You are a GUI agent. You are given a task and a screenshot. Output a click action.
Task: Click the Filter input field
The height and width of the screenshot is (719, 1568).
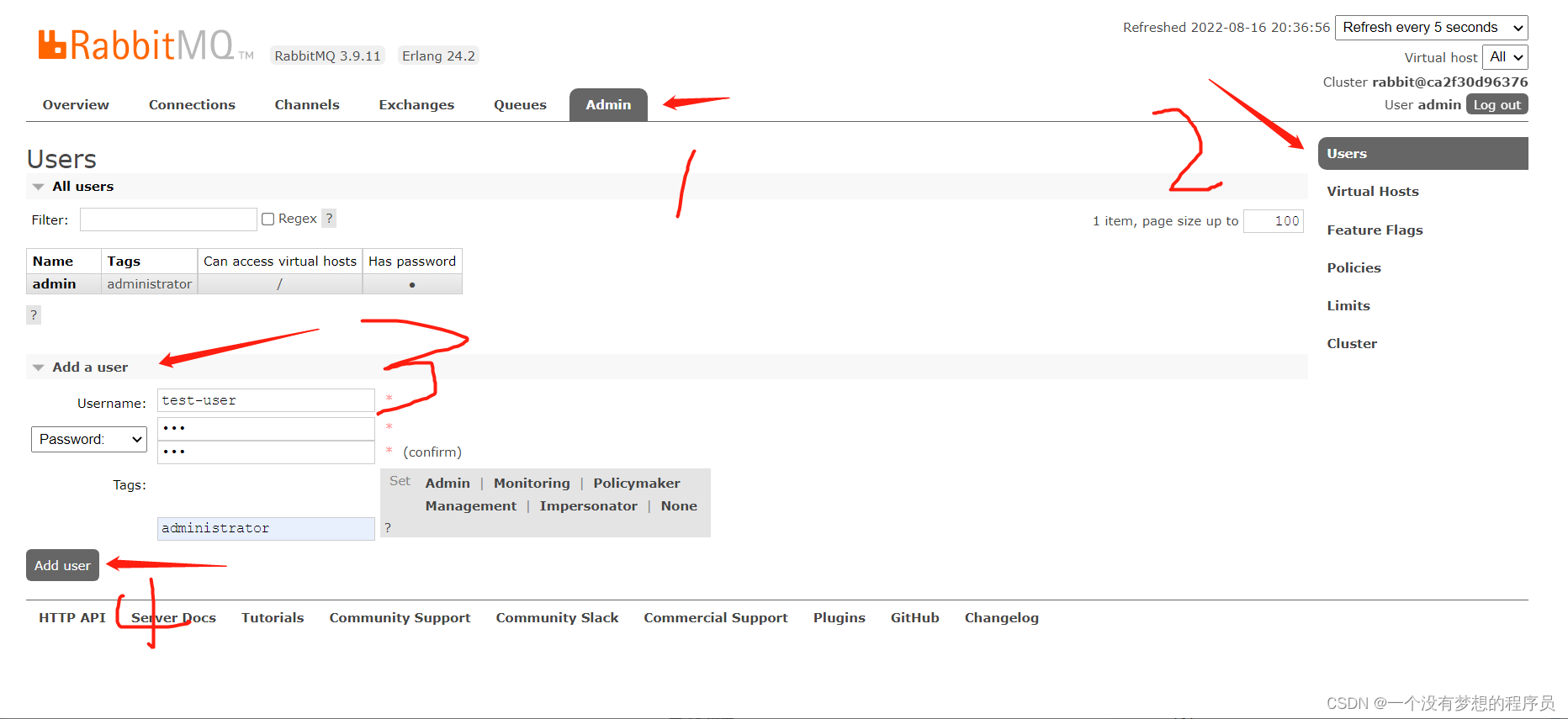pyautogui.click(x=168, y=219)
